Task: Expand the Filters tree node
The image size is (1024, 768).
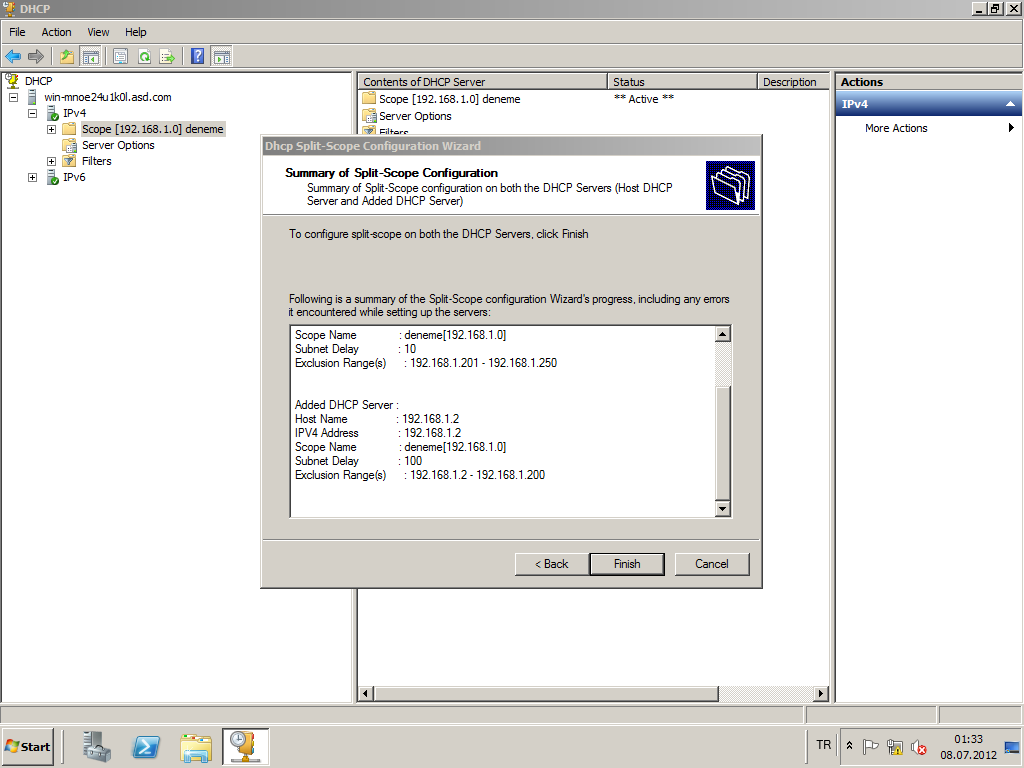Action: click(x=51, y=161)
